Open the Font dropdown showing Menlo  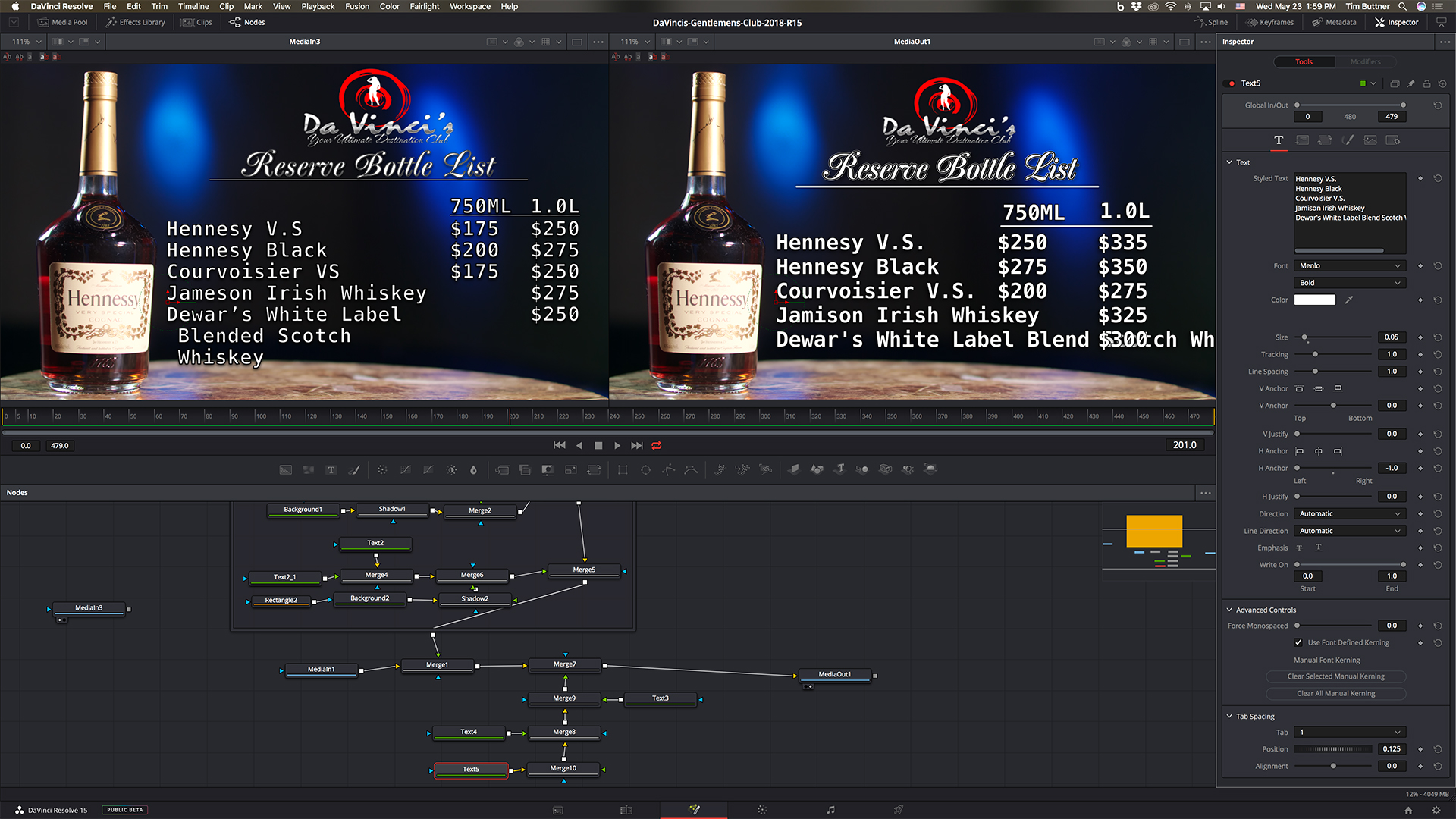[x=1350, y=266]
